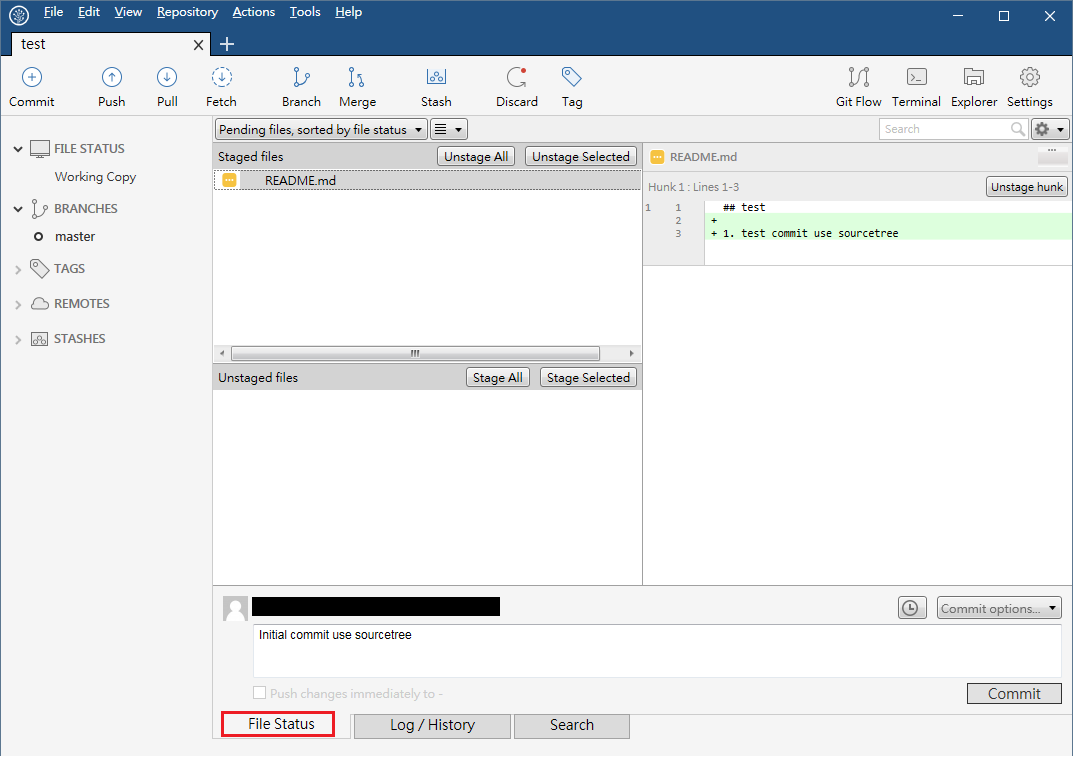The width and height of the screenshot is (1073, 757).
Task: Open the Pending files sort dropdown
Action: point(321,129)
